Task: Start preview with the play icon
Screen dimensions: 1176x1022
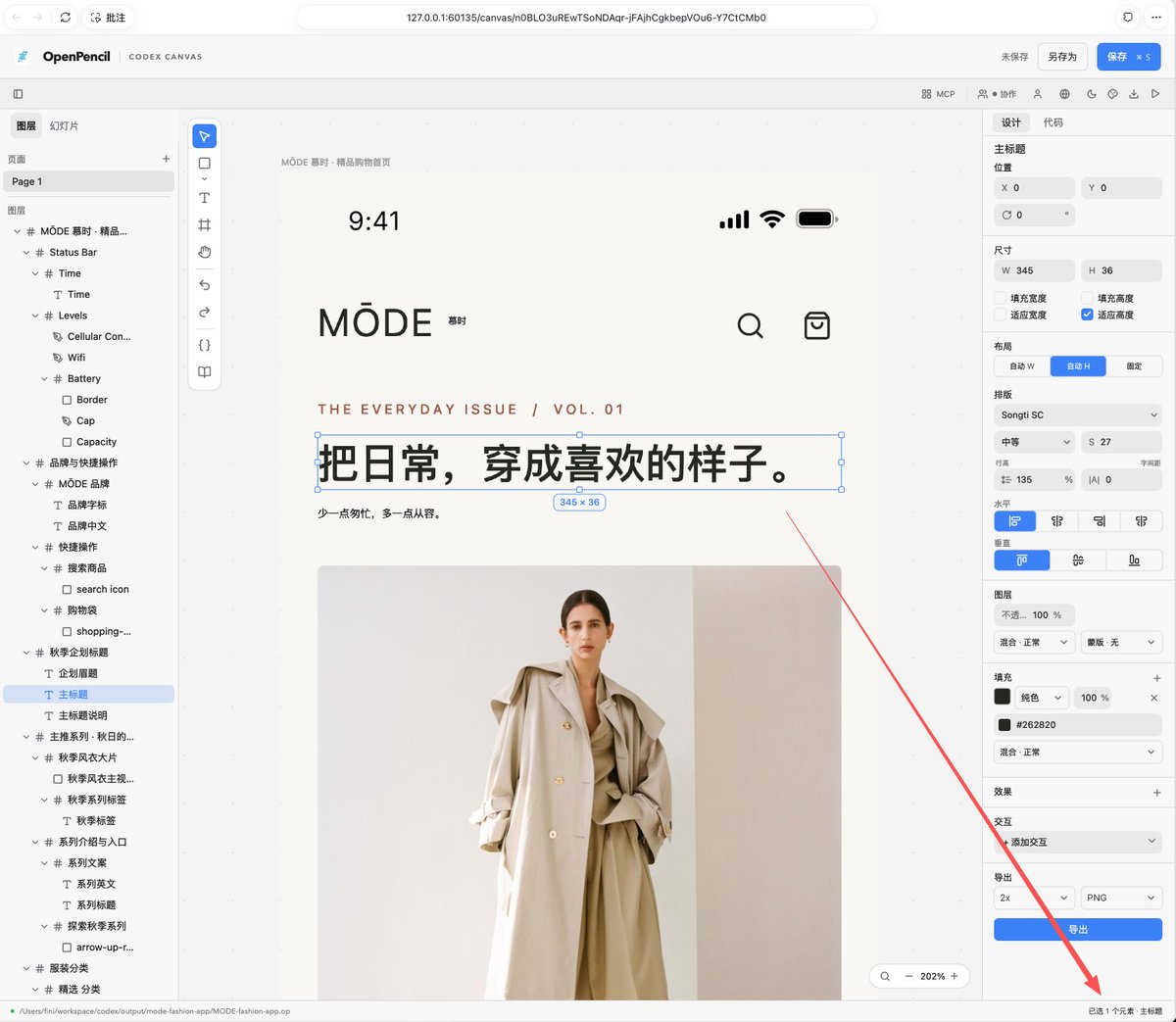Action: tap(1155, 94)
